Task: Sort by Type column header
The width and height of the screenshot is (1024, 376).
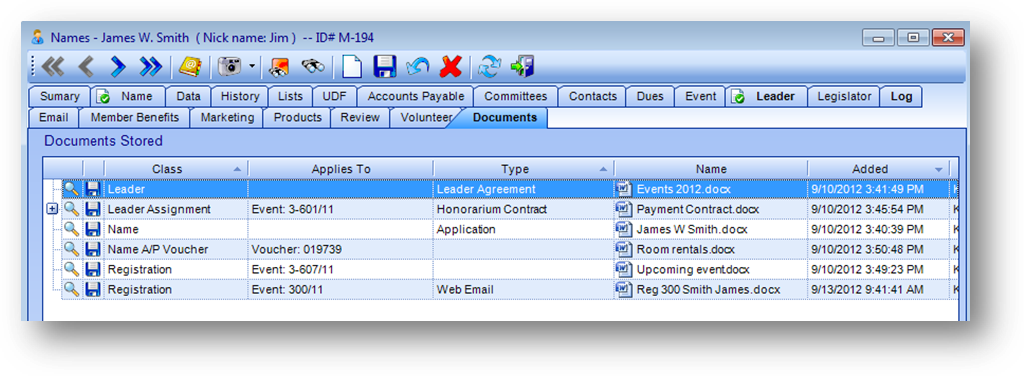Action: pos(524,168)
